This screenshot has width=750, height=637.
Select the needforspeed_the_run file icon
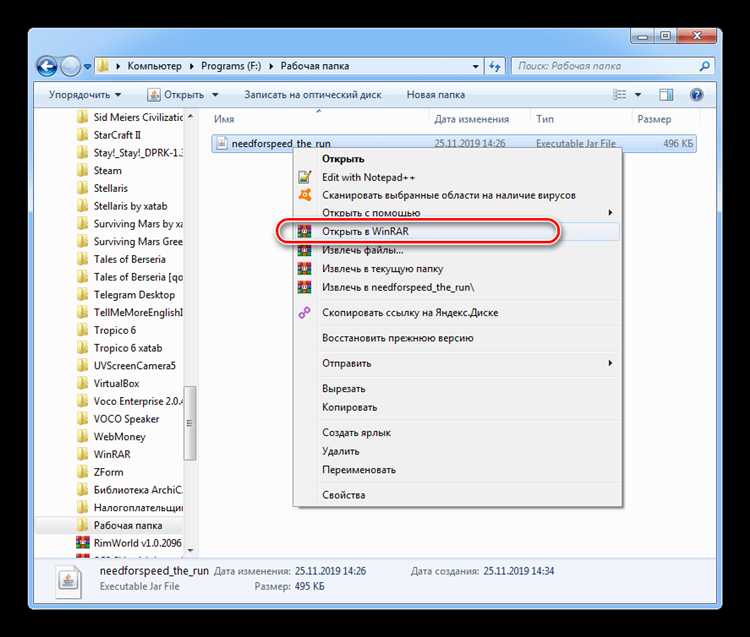click(221, 143)
